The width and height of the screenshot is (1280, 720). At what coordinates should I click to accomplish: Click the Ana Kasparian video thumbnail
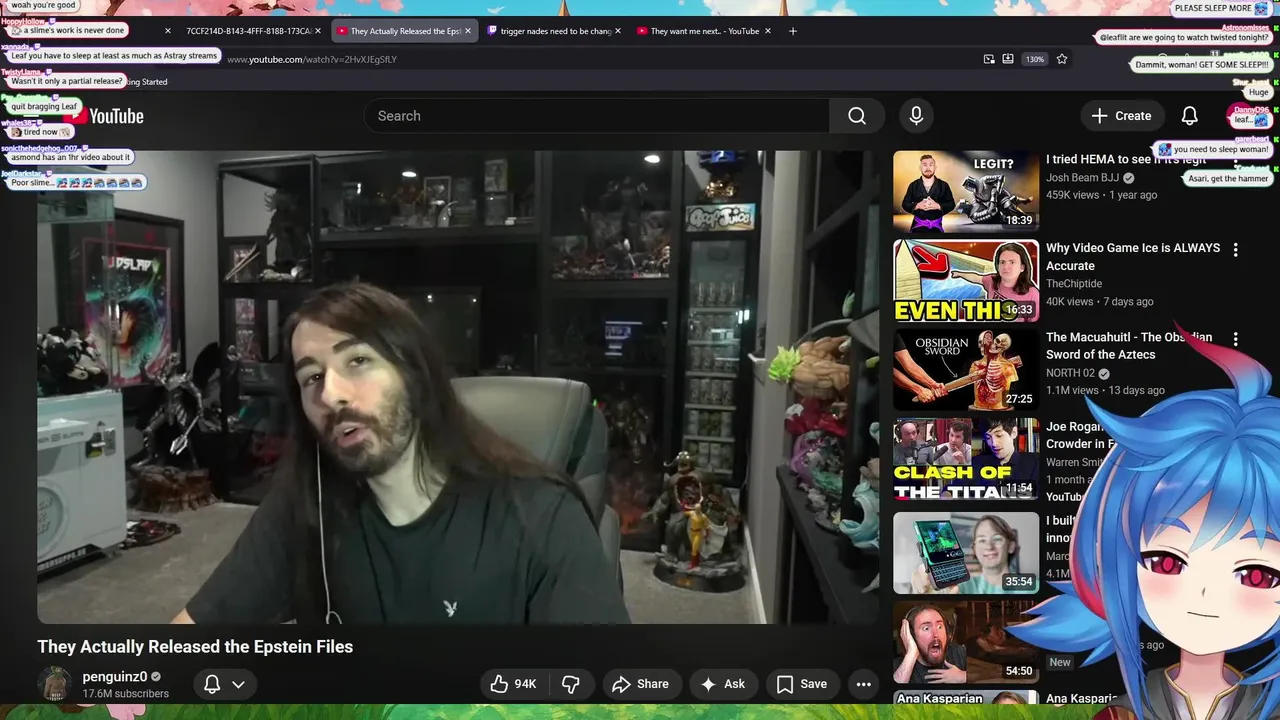966,698
